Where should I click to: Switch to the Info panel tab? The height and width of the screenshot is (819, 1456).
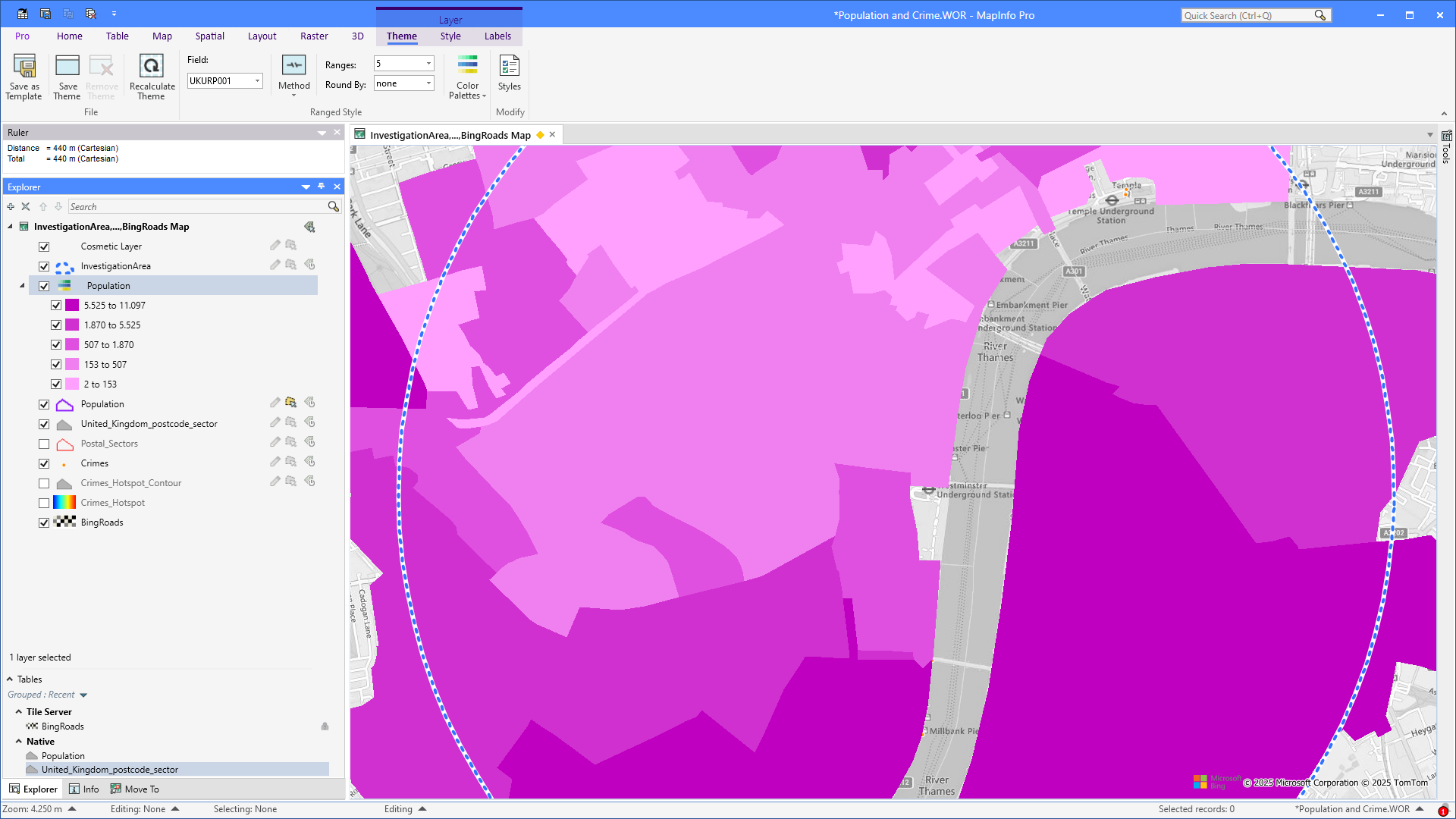click(84, 789)
